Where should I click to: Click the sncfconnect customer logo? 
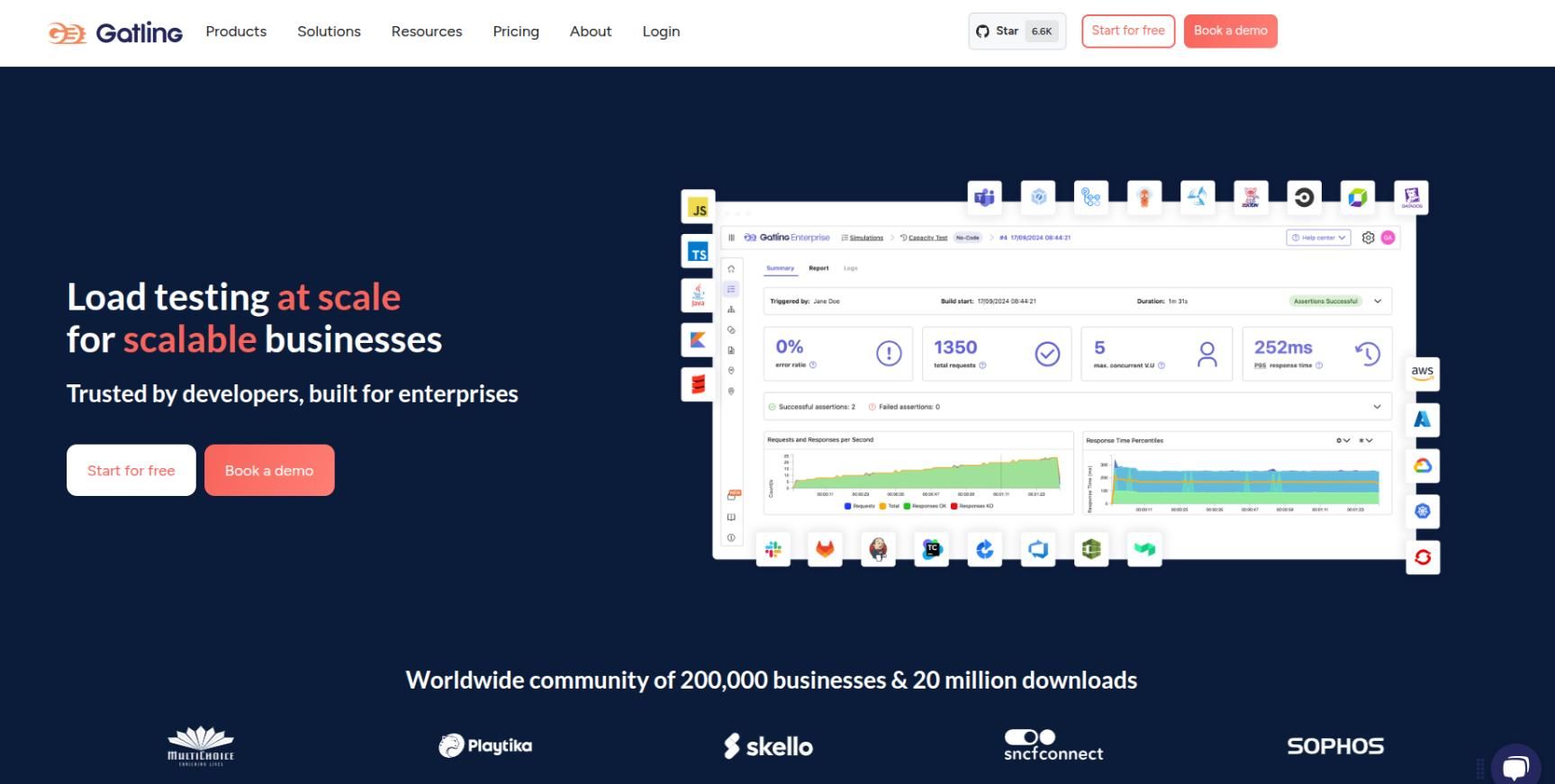point(1053,745)
